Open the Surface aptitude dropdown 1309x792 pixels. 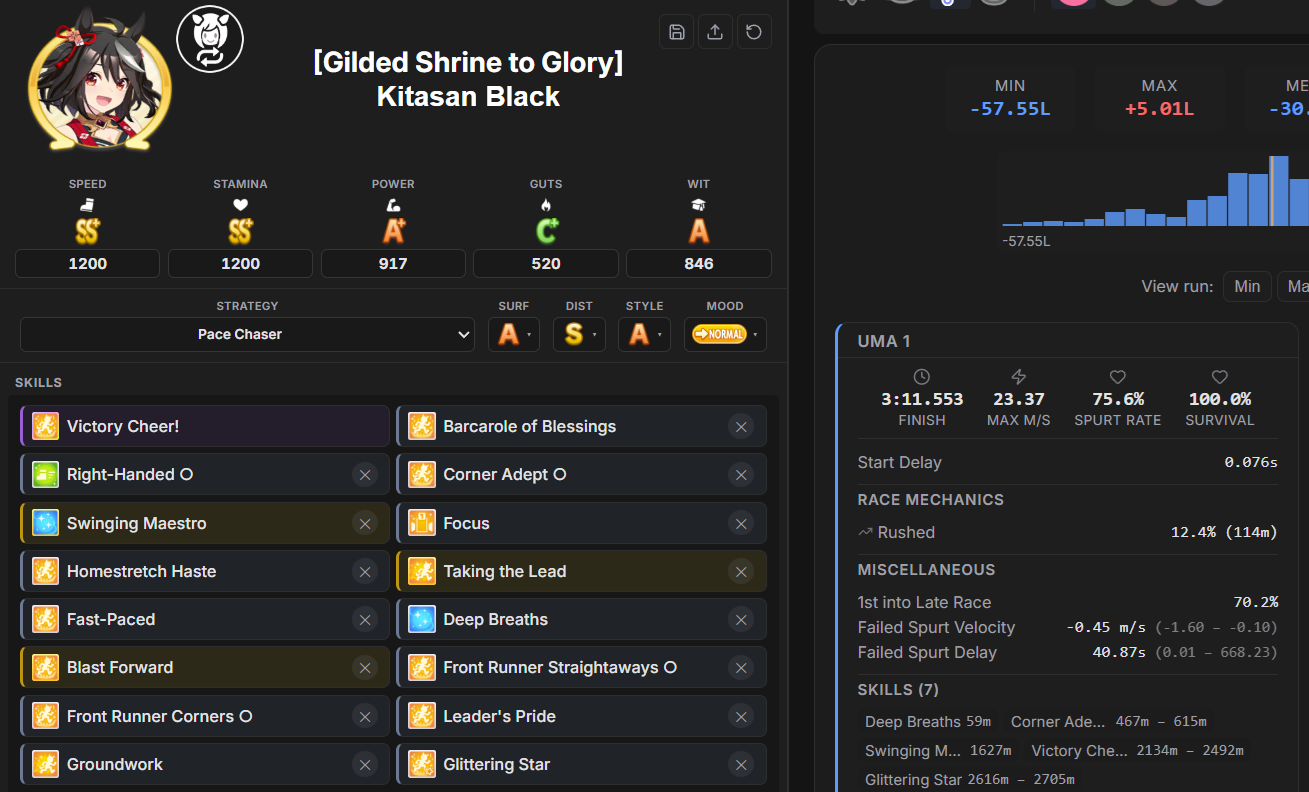[x=514, y=335]
